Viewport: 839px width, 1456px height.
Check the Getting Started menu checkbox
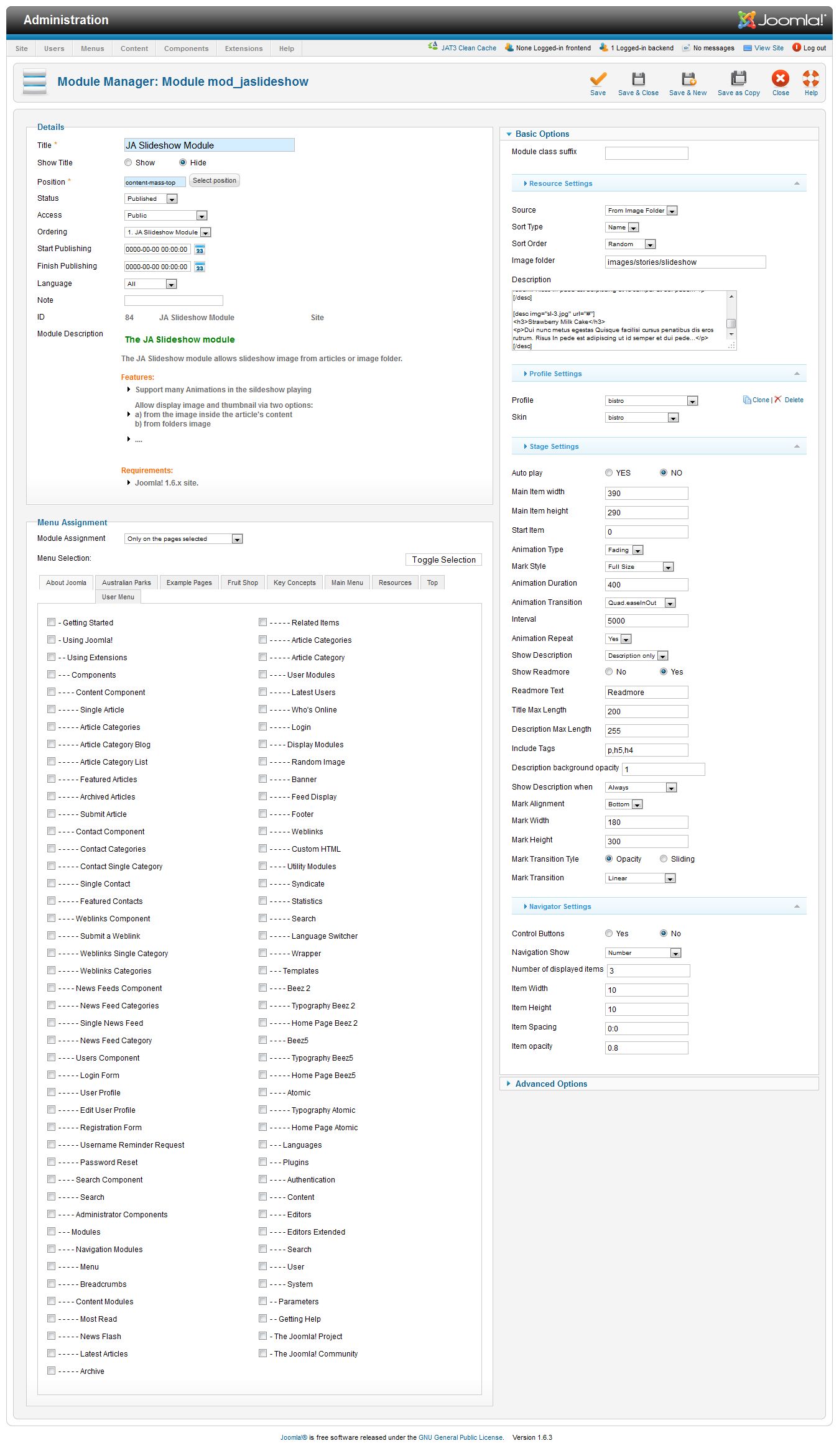point(52,622)
